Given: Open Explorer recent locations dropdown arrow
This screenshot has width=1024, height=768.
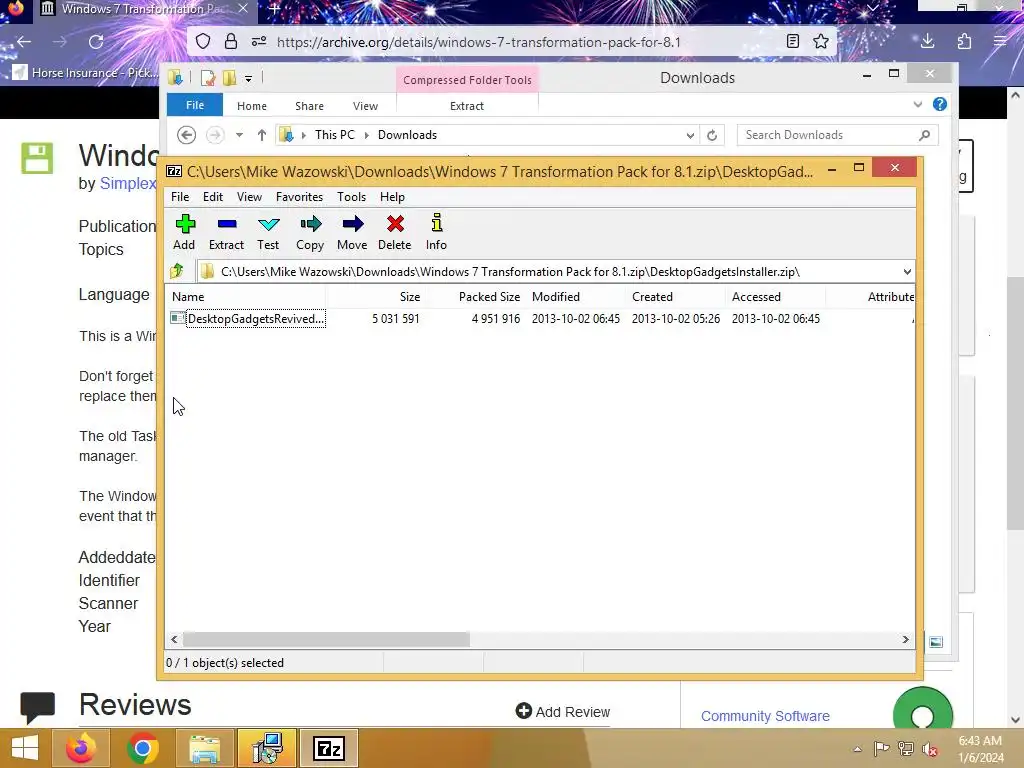Looking at the screenshot, I should pyautogui.click(x=239, y=135).
